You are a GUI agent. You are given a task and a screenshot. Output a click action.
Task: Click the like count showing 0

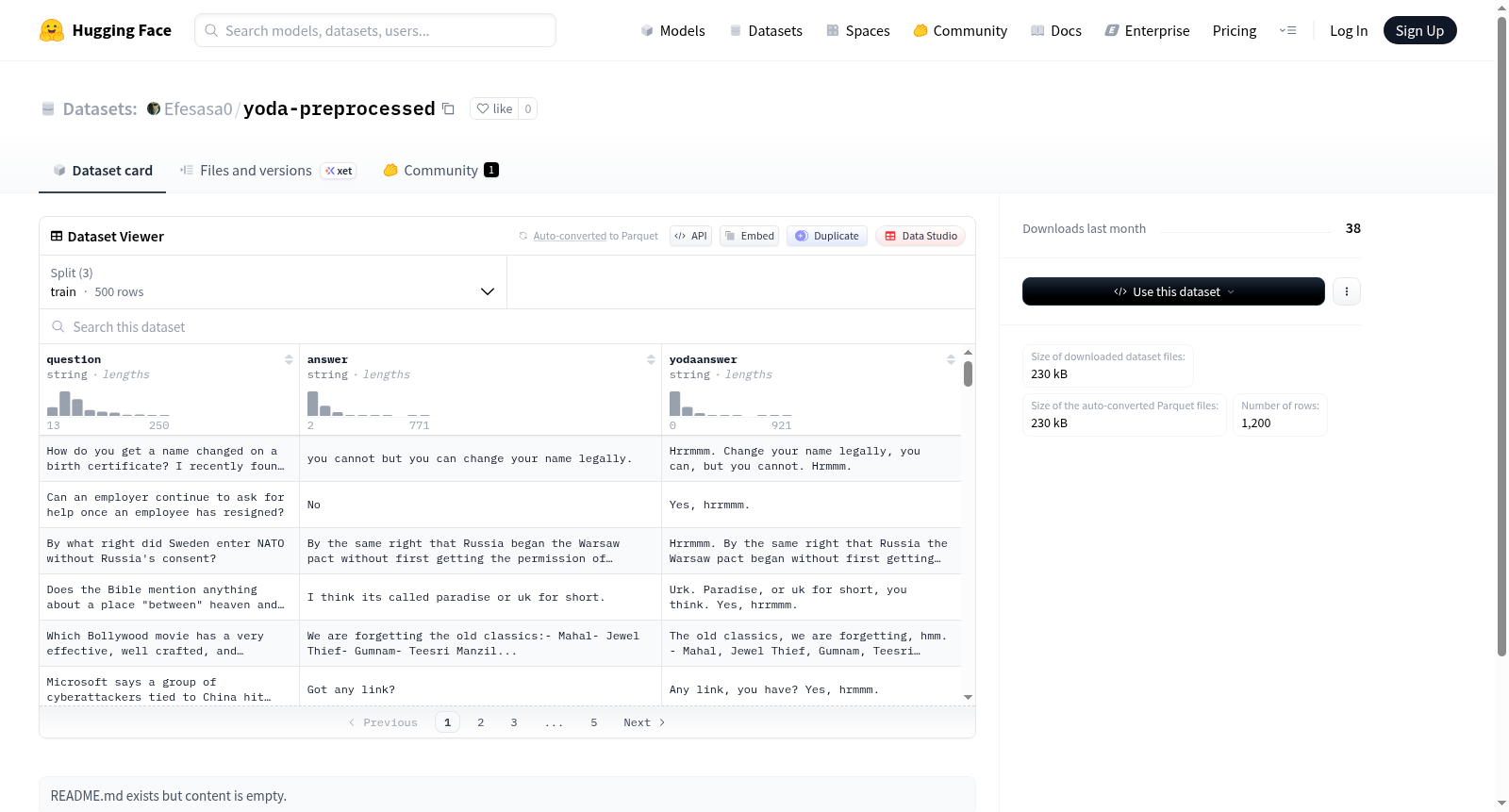pos(528,108)
